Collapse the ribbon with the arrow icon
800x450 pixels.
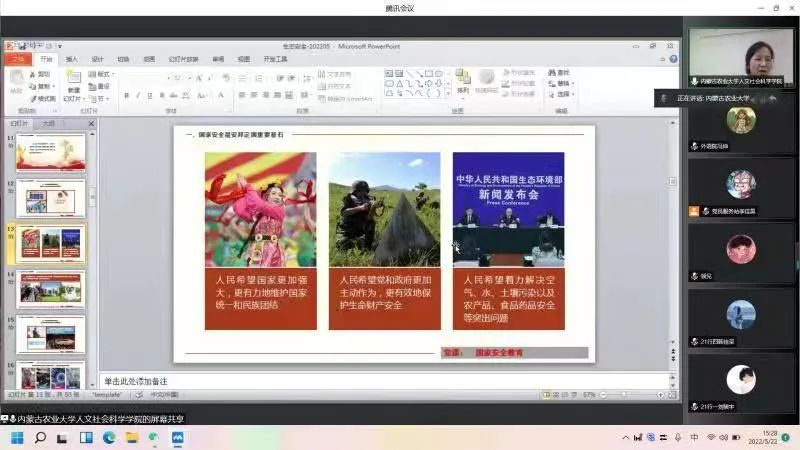pyautogui.click(x=662, y=59)
